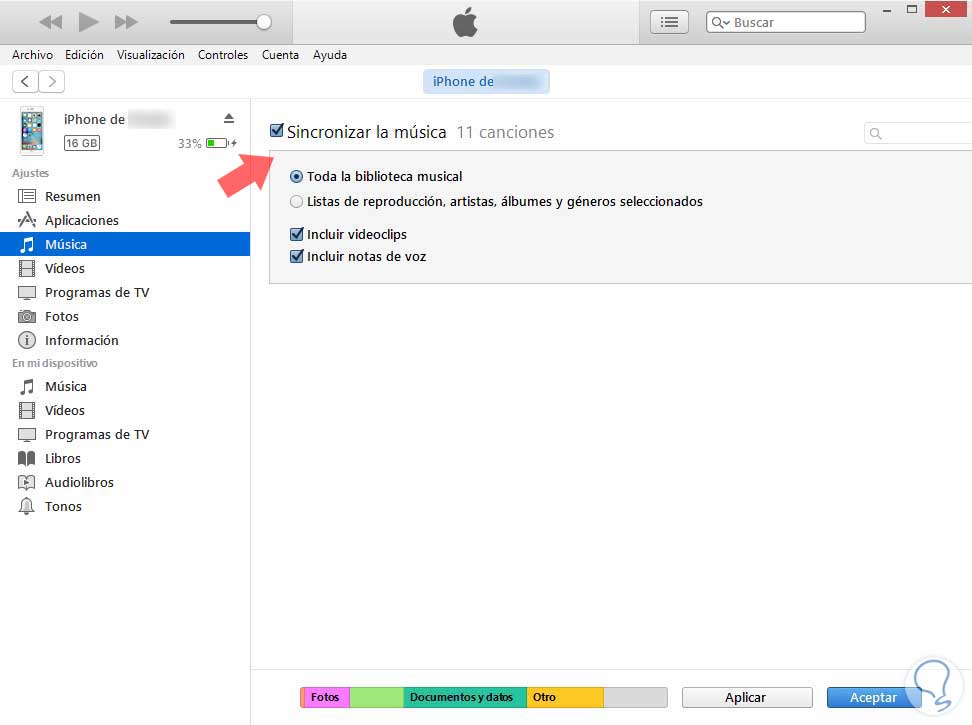Select Música under Ajustes
Viewport: 972px width, 725px height.
pyautogui.click(x=125, y=244)
